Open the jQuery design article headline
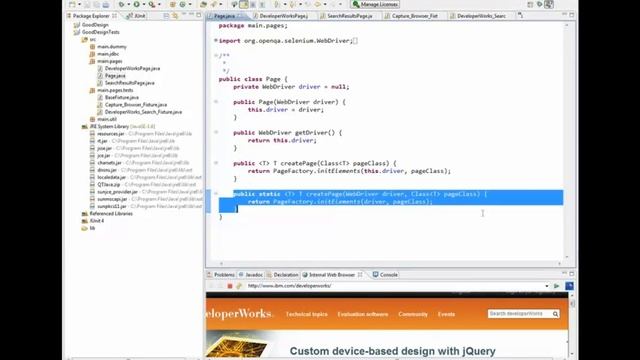Image resolution: width=640 pixels, height=360 pixels. coord(392,351)
